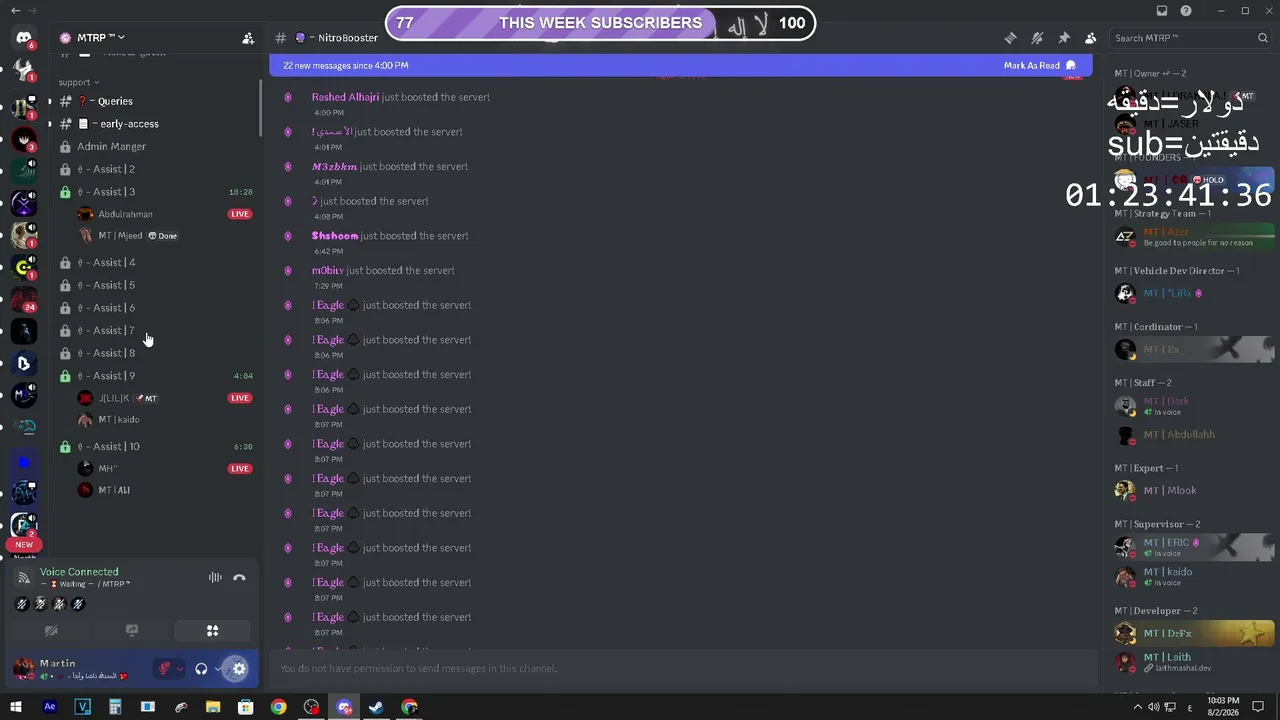
Task: Join the Assist | 4 voice channel
Action: click(x=156, y=262)
